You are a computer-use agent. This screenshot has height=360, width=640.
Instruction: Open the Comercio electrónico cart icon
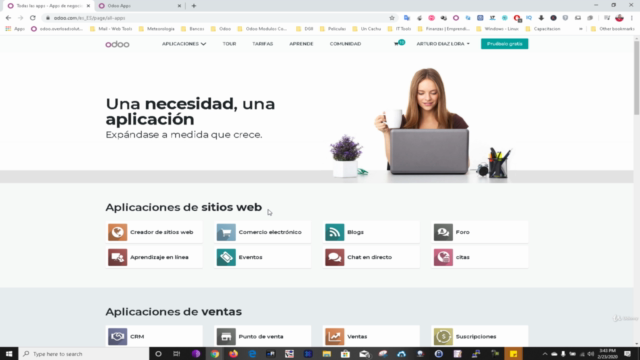point(226,232)
